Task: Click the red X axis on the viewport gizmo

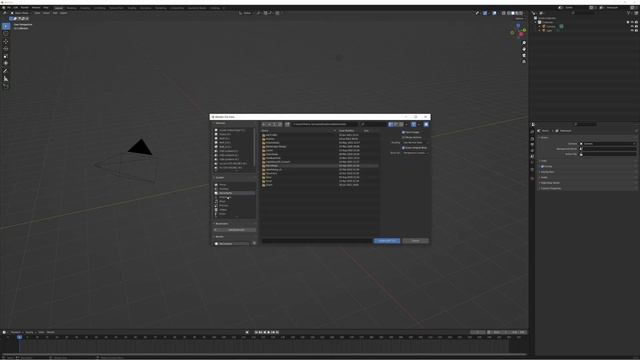Action: point(521,35)
